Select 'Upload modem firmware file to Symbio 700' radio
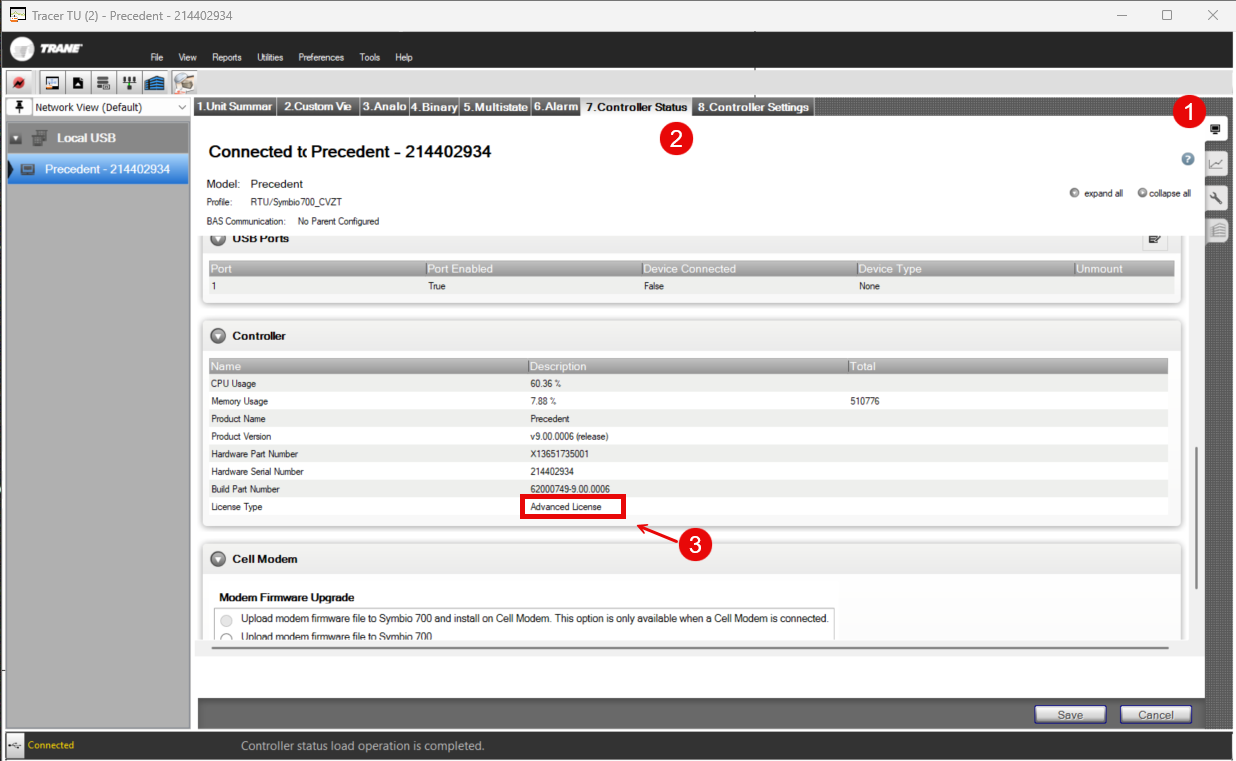Image resolution: width=1236 pixels, height=761 pixels. tap(226, 637)
